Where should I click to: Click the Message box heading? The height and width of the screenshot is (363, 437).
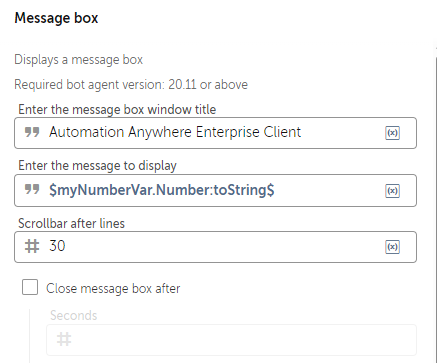[x=56, y=18]
